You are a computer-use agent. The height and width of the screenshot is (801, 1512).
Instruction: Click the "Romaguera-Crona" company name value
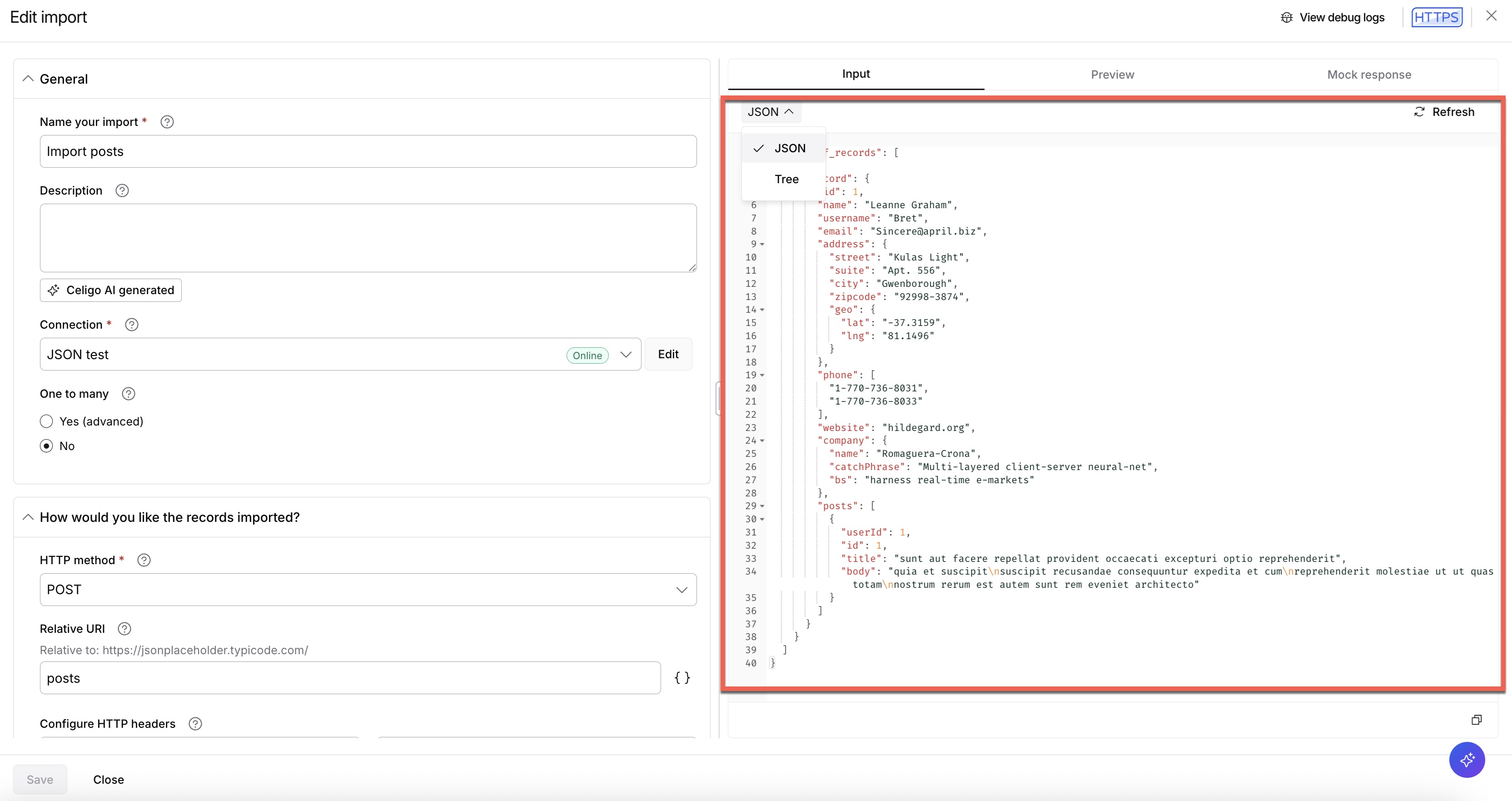tap(925, 453)
